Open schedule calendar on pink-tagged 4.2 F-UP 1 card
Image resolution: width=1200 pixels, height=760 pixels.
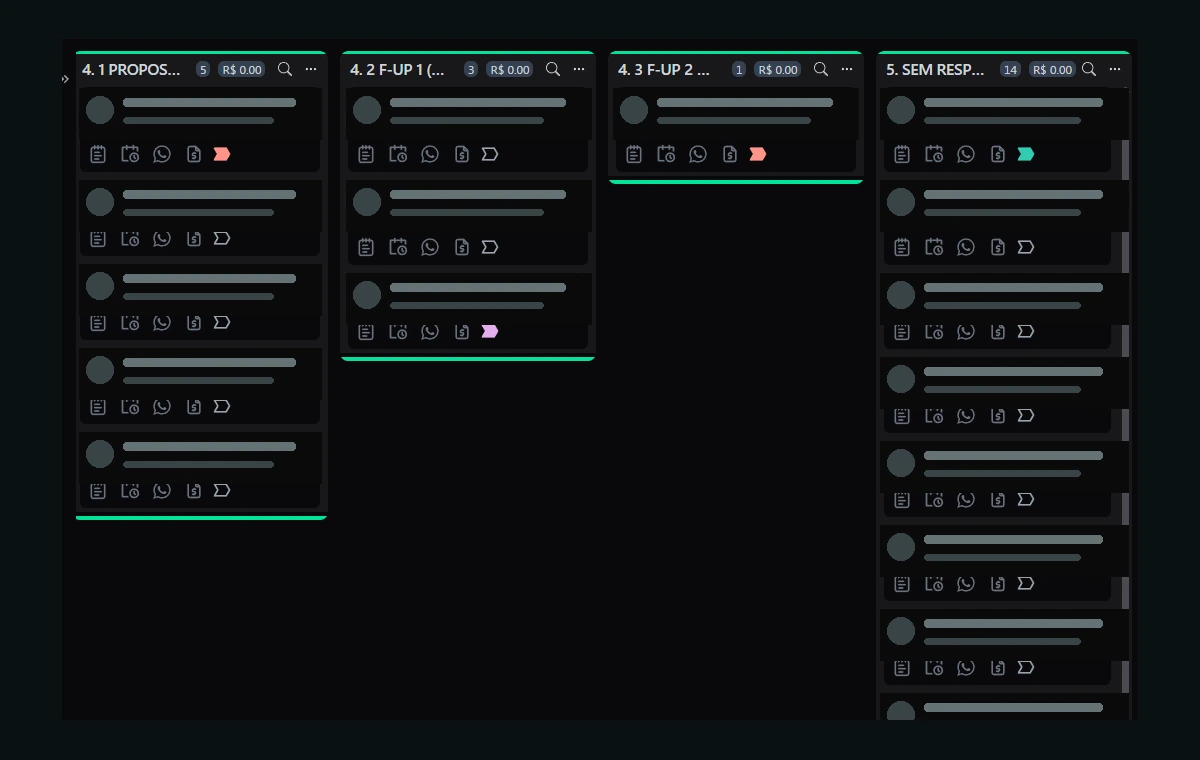click(398, 331)
